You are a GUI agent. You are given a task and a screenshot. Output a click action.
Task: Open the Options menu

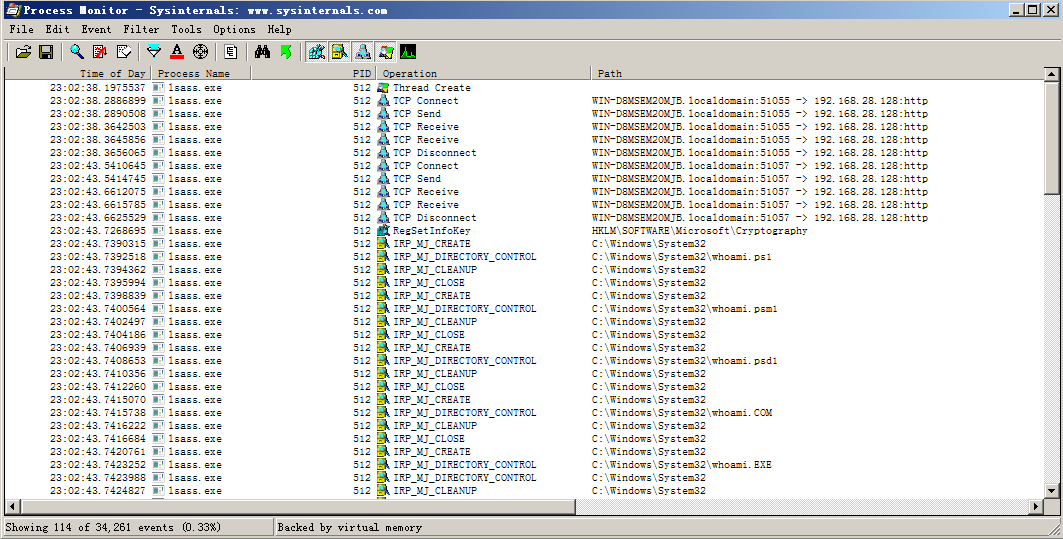point(234,30)
